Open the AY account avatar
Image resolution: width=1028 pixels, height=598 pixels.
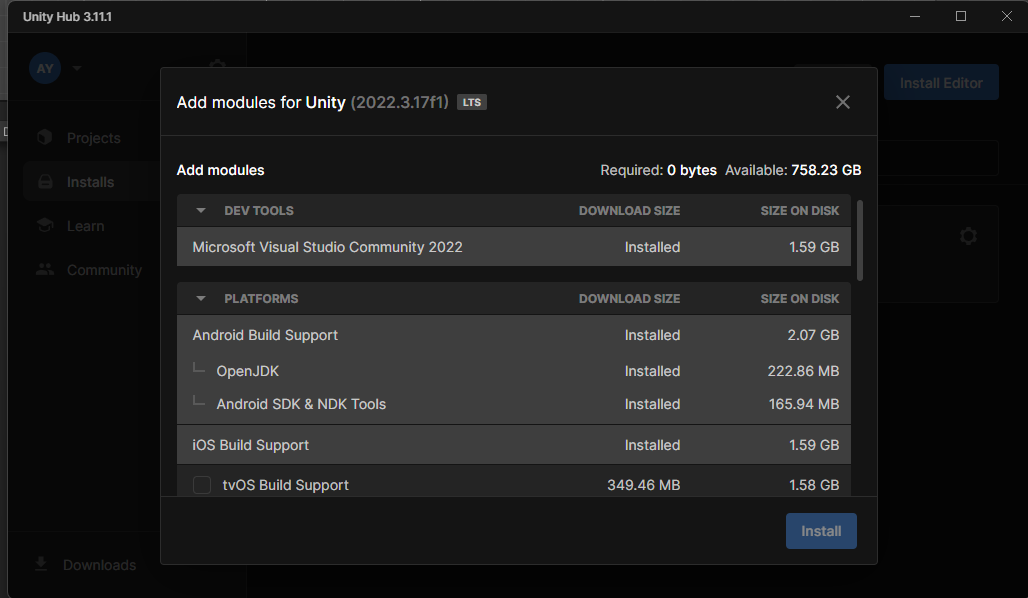click(x=45, y=68)
